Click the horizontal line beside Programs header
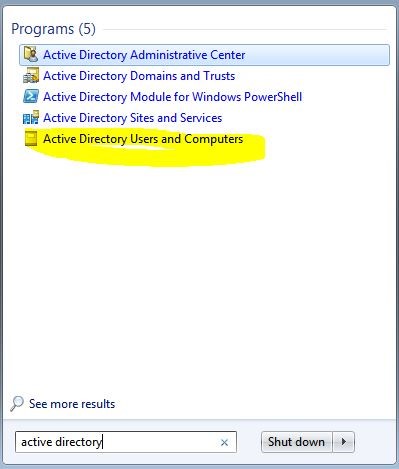Viewport: 399px width, 469px height. [246, 29]
